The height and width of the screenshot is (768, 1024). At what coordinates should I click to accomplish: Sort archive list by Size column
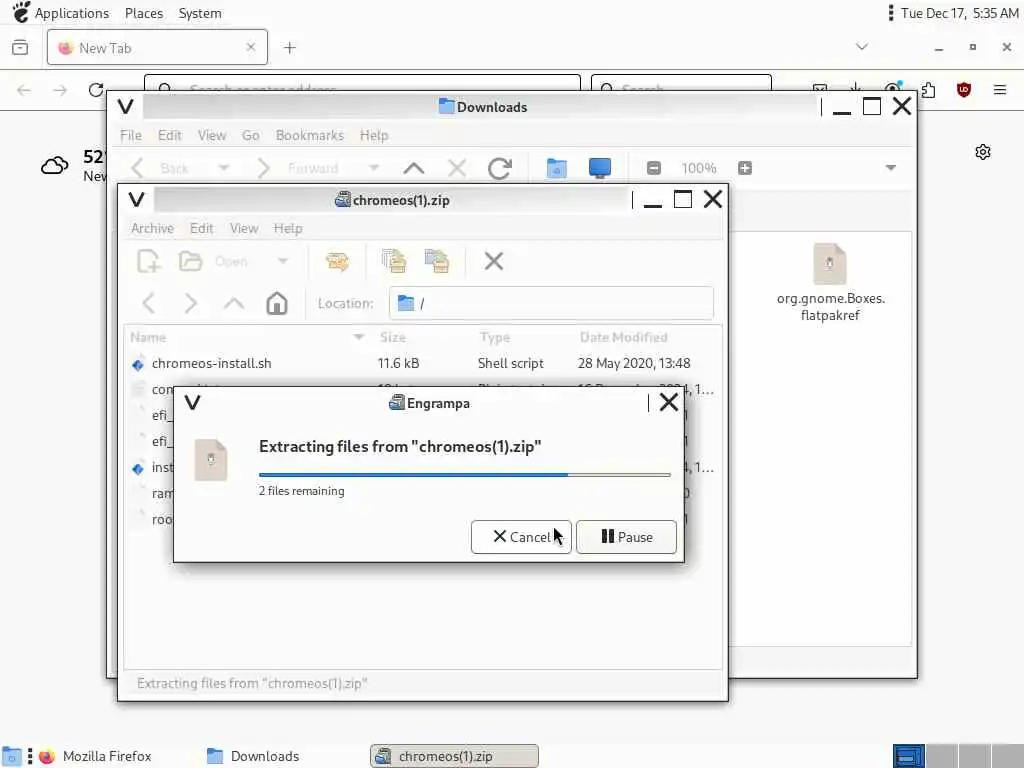423,337
